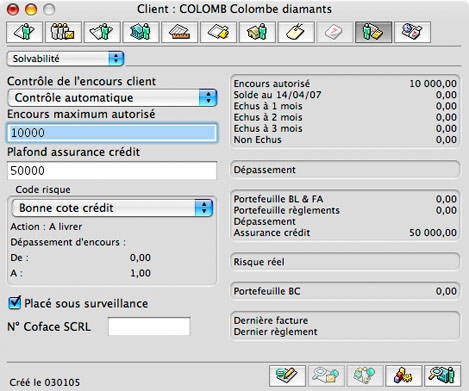Open the Solvabilité section dropdown
This screenshot has height=391, width=469.
click(65, 59)
